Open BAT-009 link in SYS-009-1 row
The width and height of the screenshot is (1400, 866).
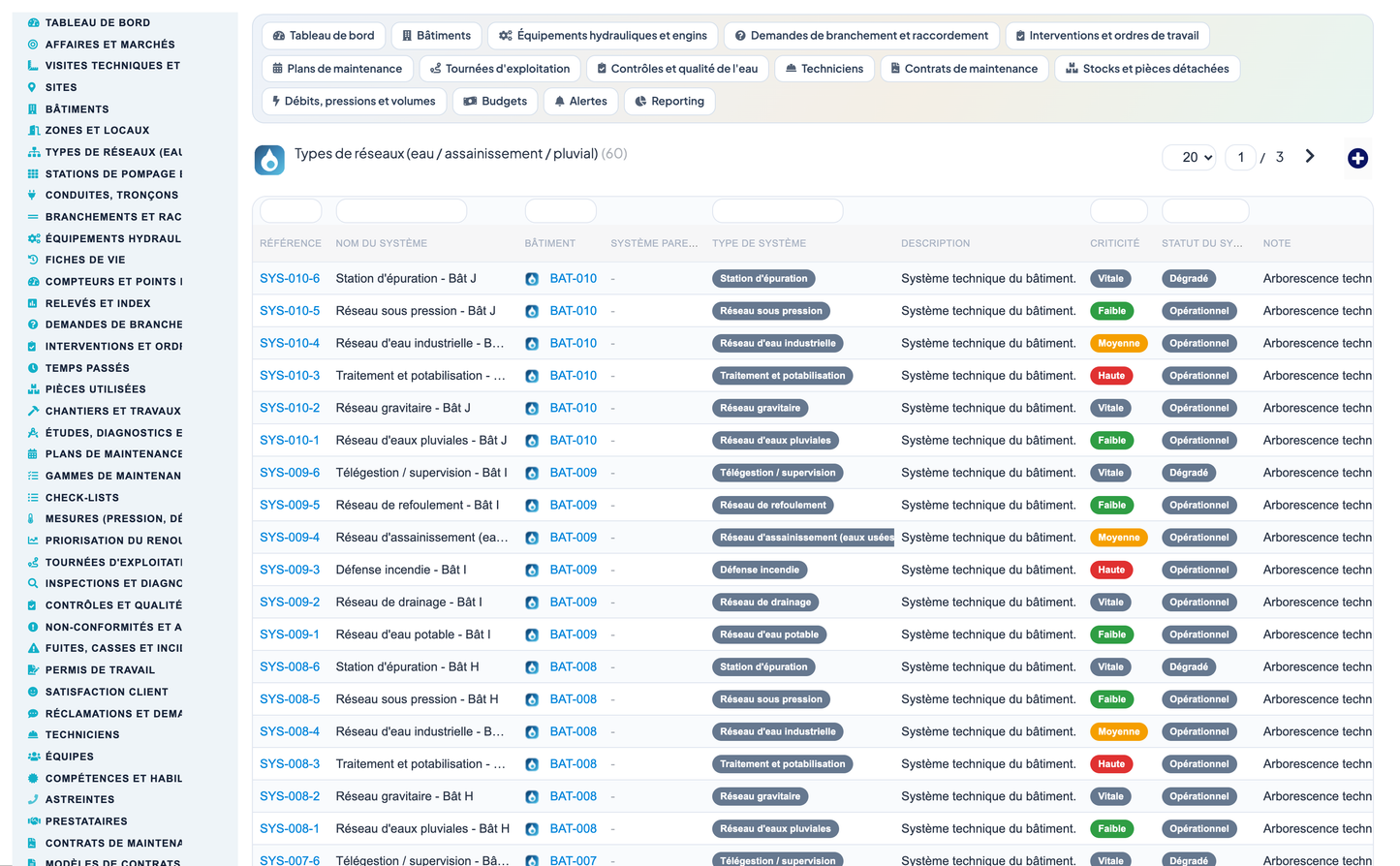574,634
